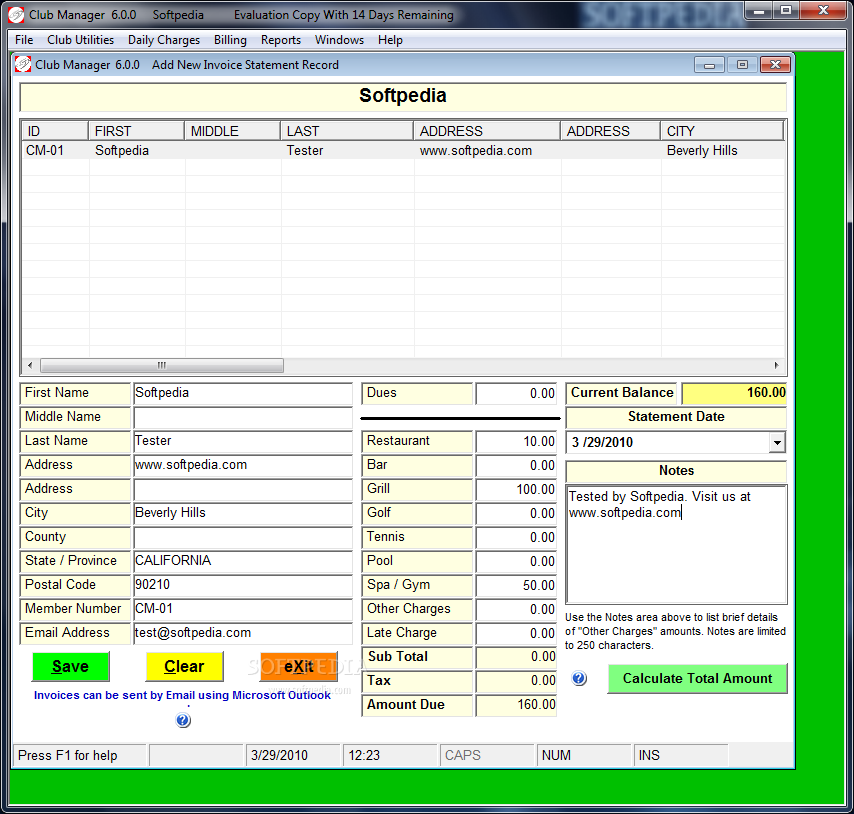Click the Other Charges amount field

pos(516,609)
